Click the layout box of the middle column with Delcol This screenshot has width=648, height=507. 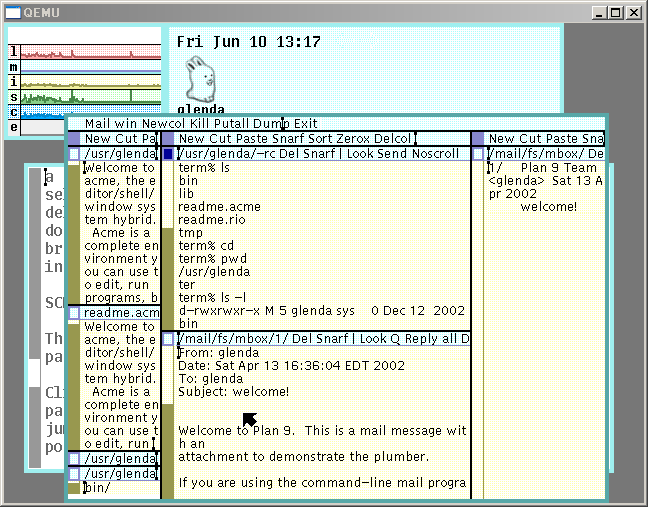pyautogui.click(x=168, y=138)
